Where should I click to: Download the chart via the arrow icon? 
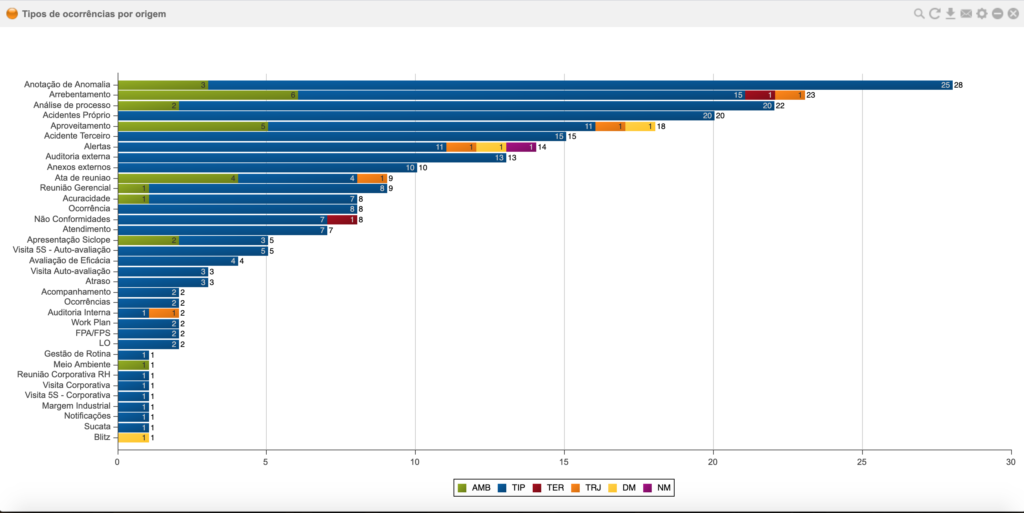point(950,14)
